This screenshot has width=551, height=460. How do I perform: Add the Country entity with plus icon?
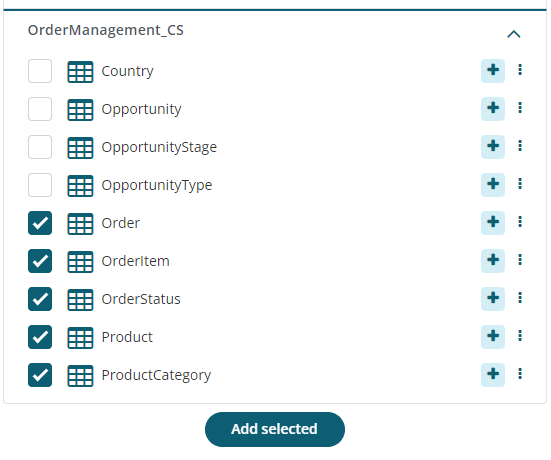493,71
